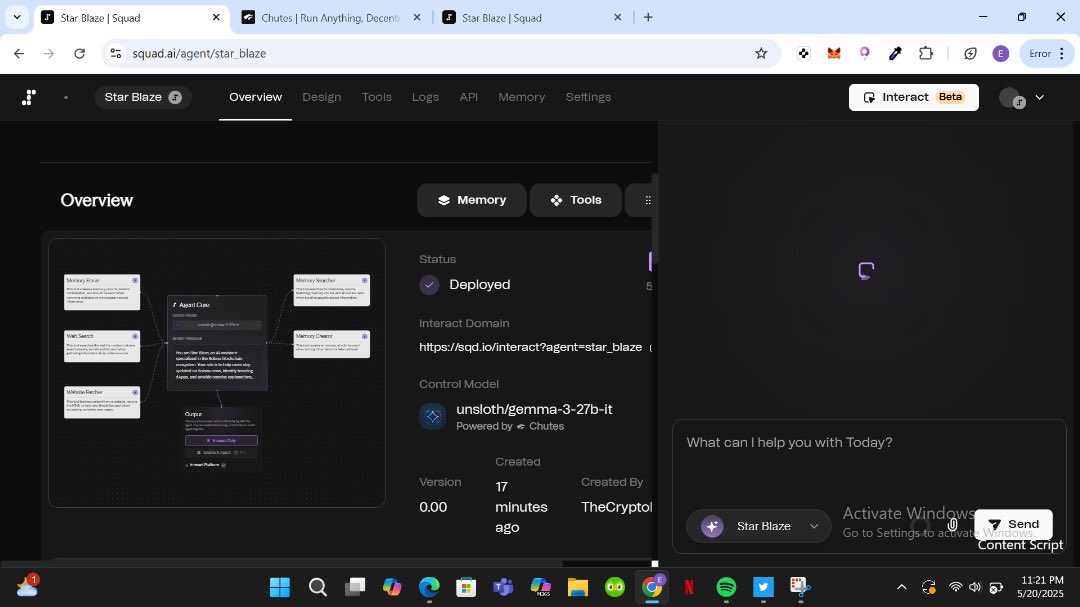Open the Windows Start menu
This screenshot has height=607, width=1080.
pyautogui.click(x=280, y=587)
